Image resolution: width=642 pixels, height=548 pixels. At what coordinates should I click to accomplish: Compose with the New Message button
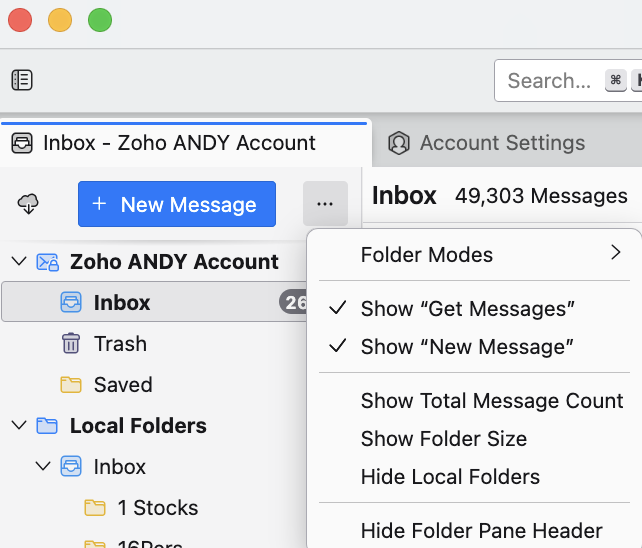tap(176, 204)
